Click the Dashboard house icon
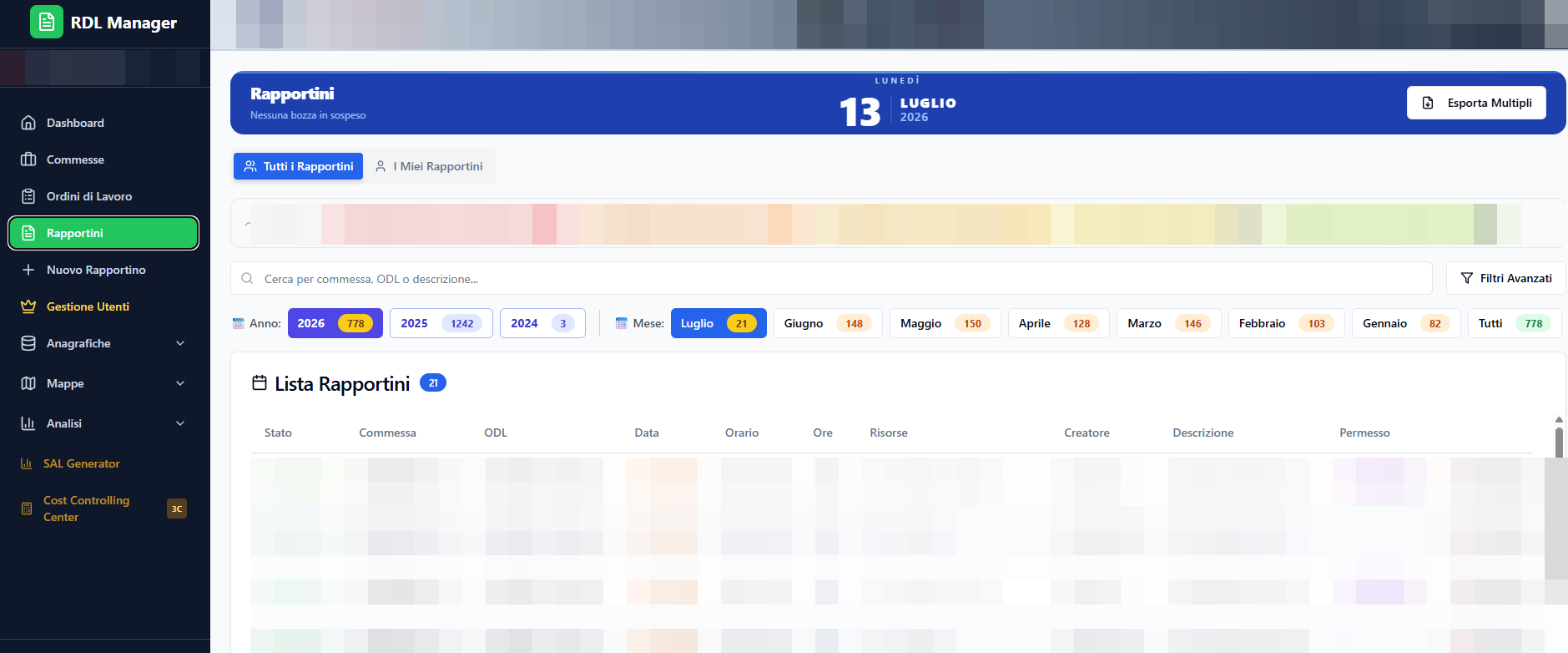 tap(28, 123)
